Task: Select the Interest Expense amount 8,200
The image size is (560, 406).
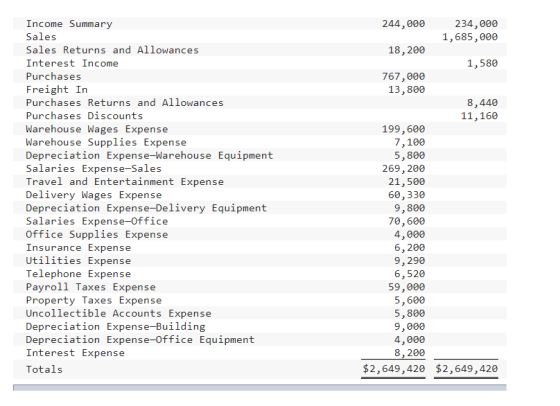Action: [x=410, y=353]
